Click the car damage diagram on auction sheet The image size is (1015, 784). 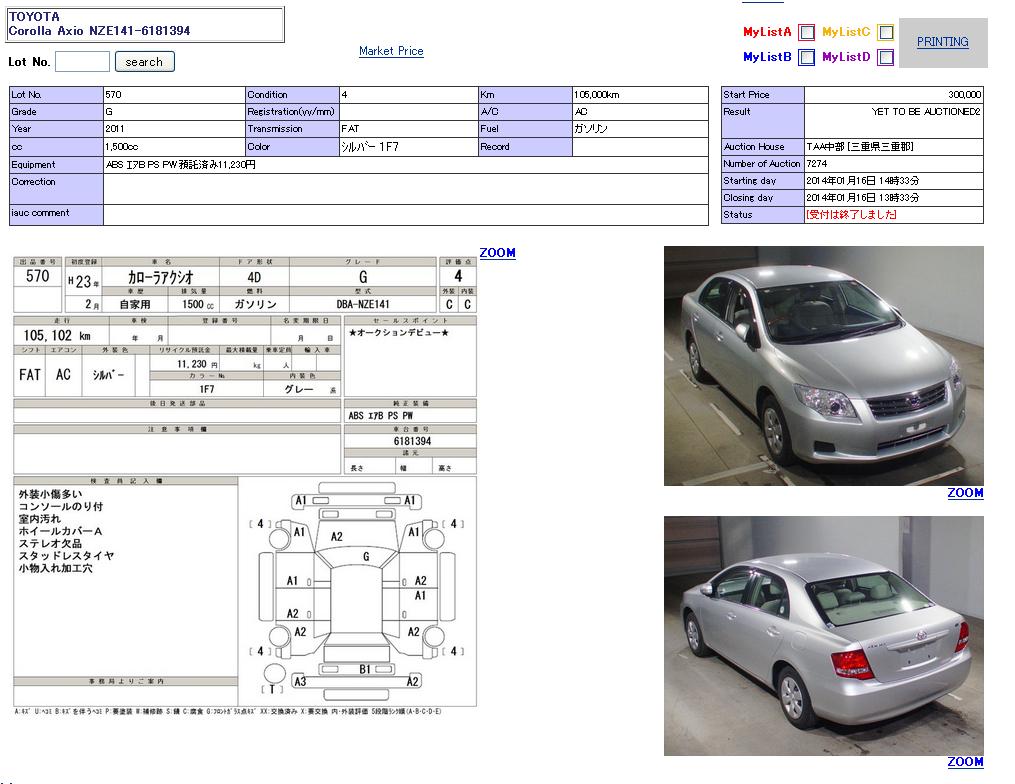(x=358, y=592)
